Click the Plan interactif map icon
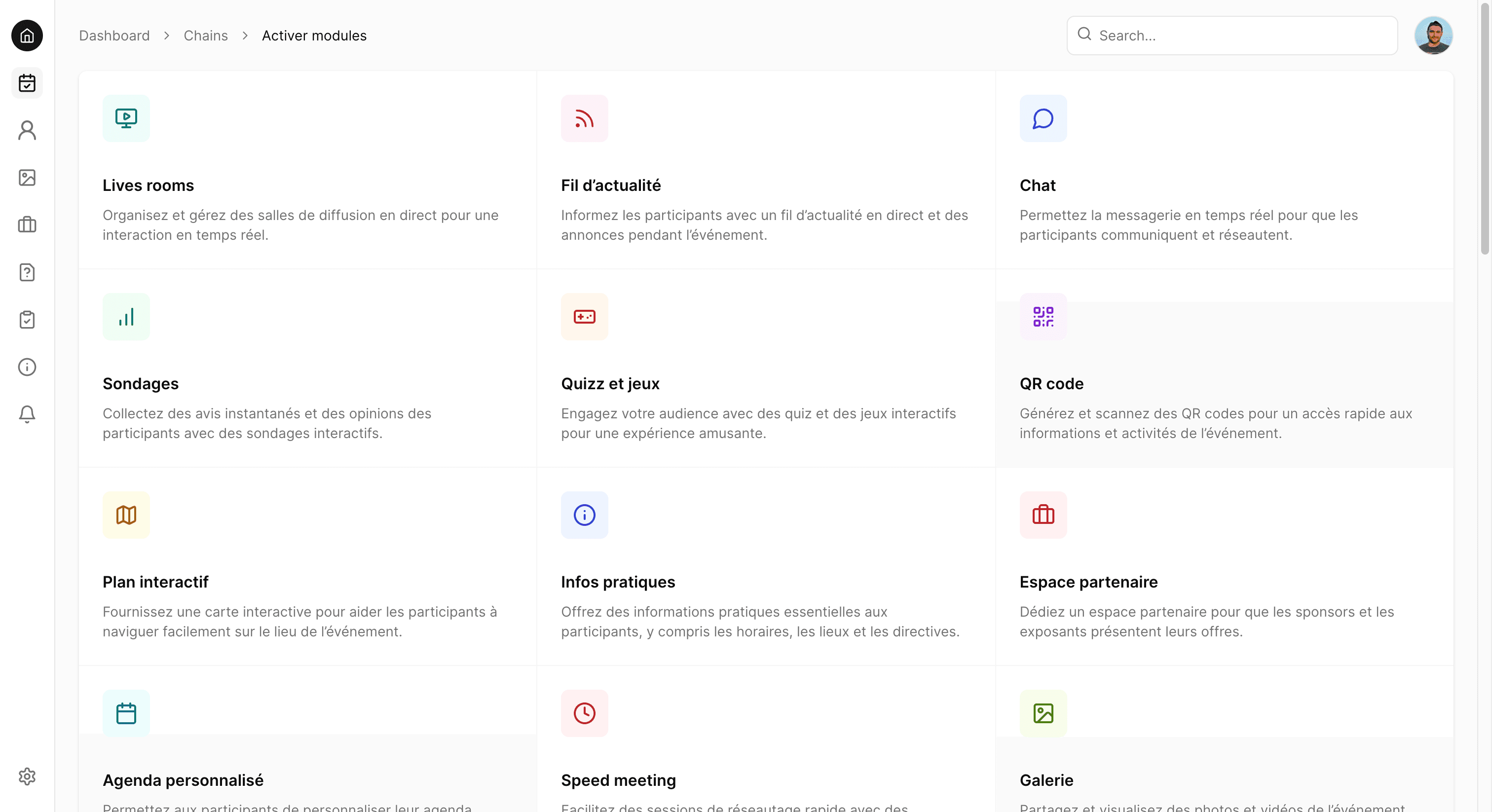Image resolution: width=1492 pixels, height=812 pixels. 126,515
